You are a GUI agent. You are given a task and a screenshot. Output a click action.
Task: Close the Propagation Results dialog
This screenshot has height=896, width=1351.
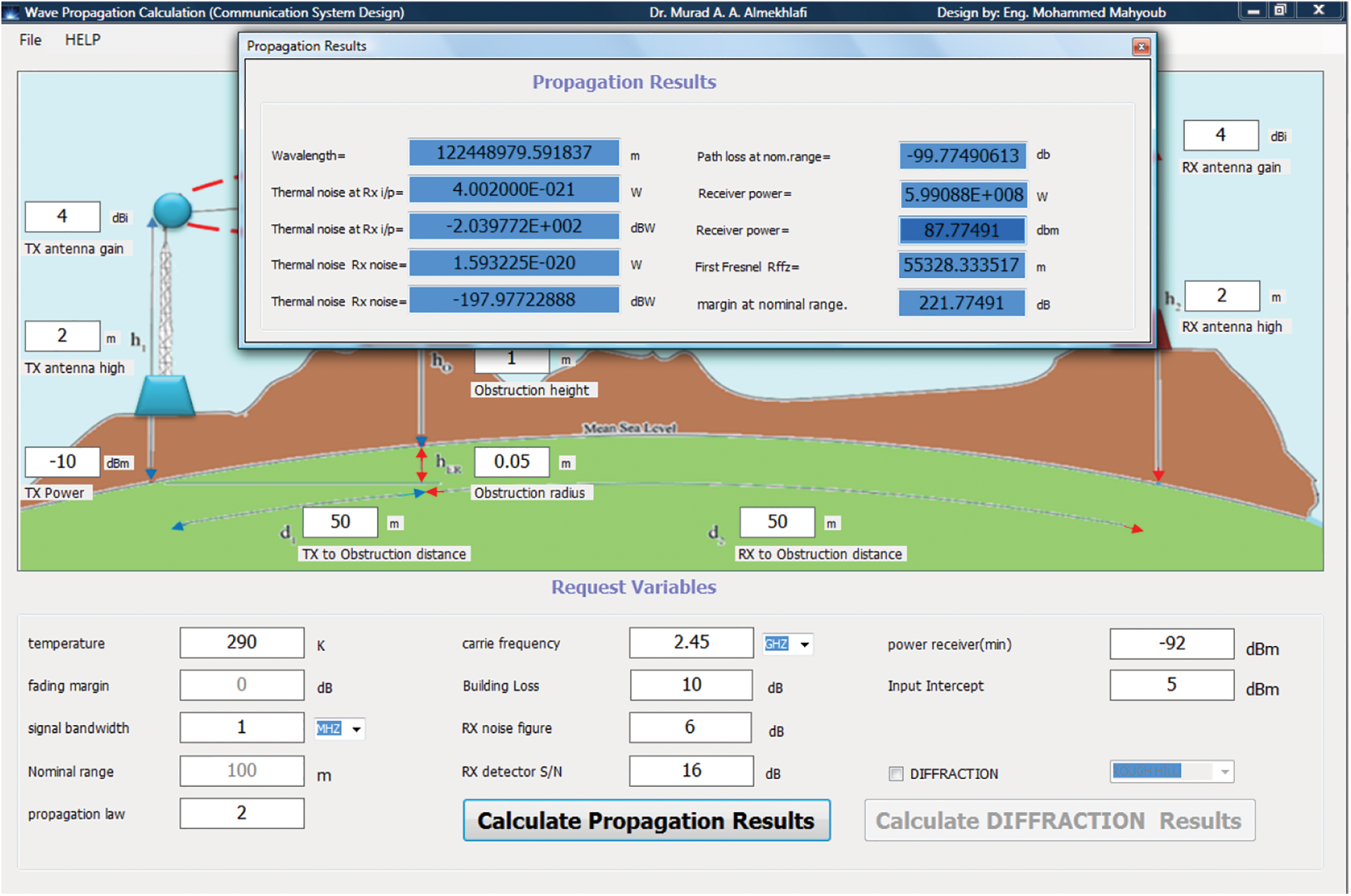[1140, 47]
